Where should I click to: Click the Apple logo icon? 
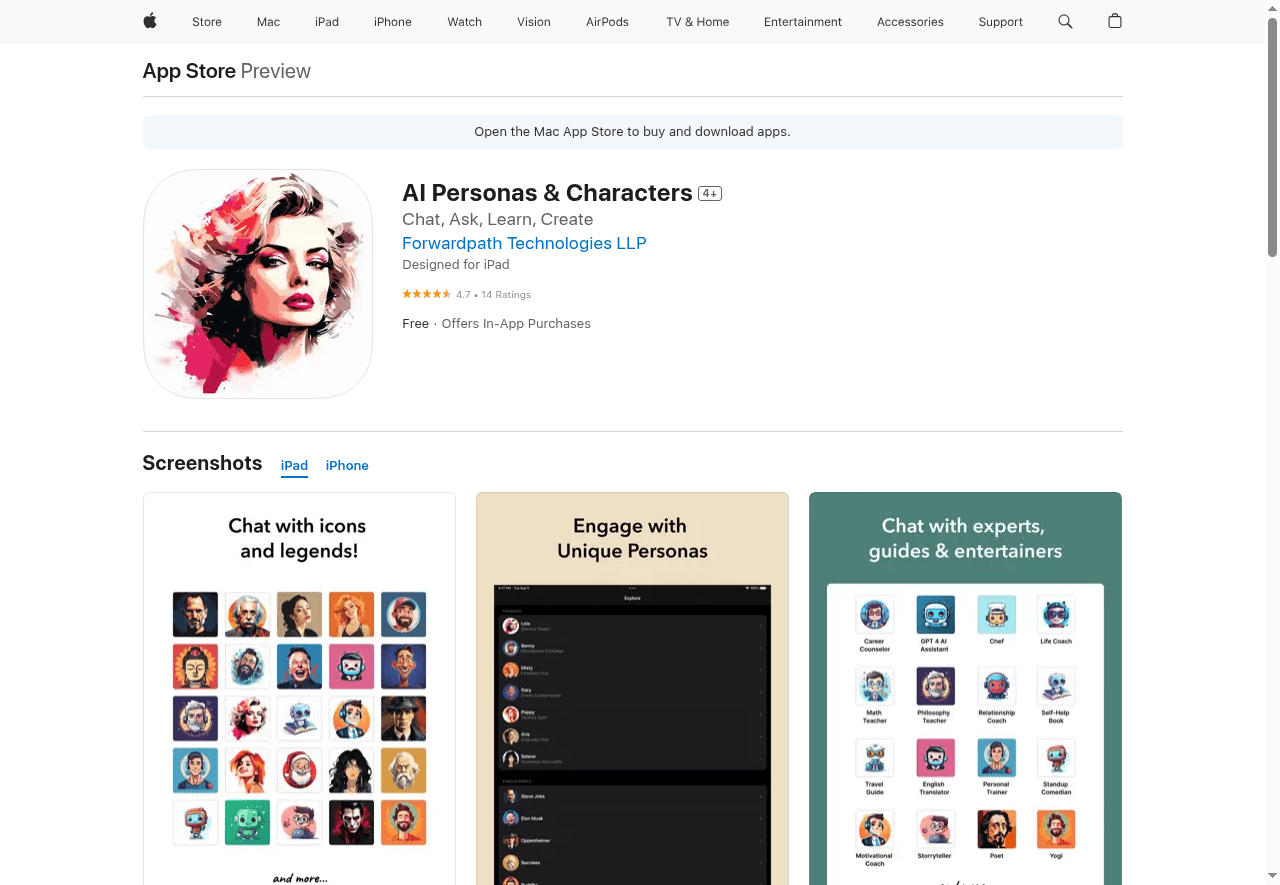click(x=150, y=21)
